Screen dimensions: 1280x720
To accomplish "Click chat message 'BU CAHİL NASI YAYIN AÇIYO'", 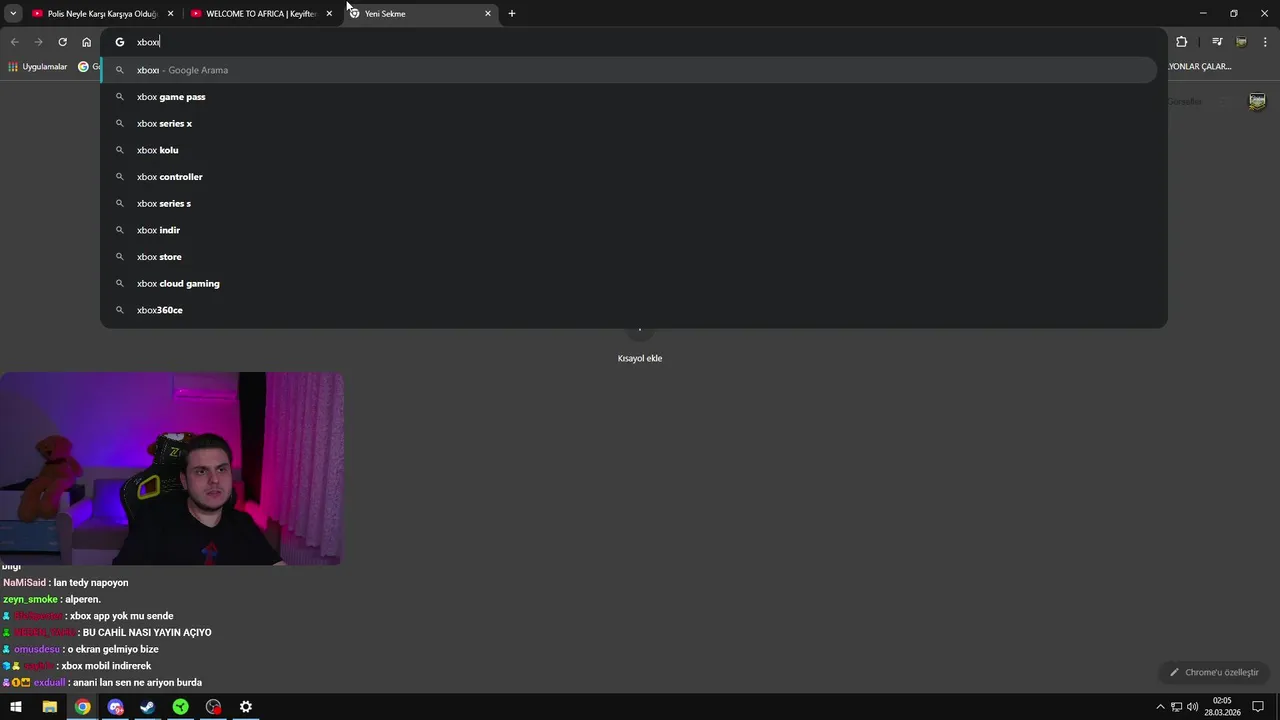I will pos(147,633).
